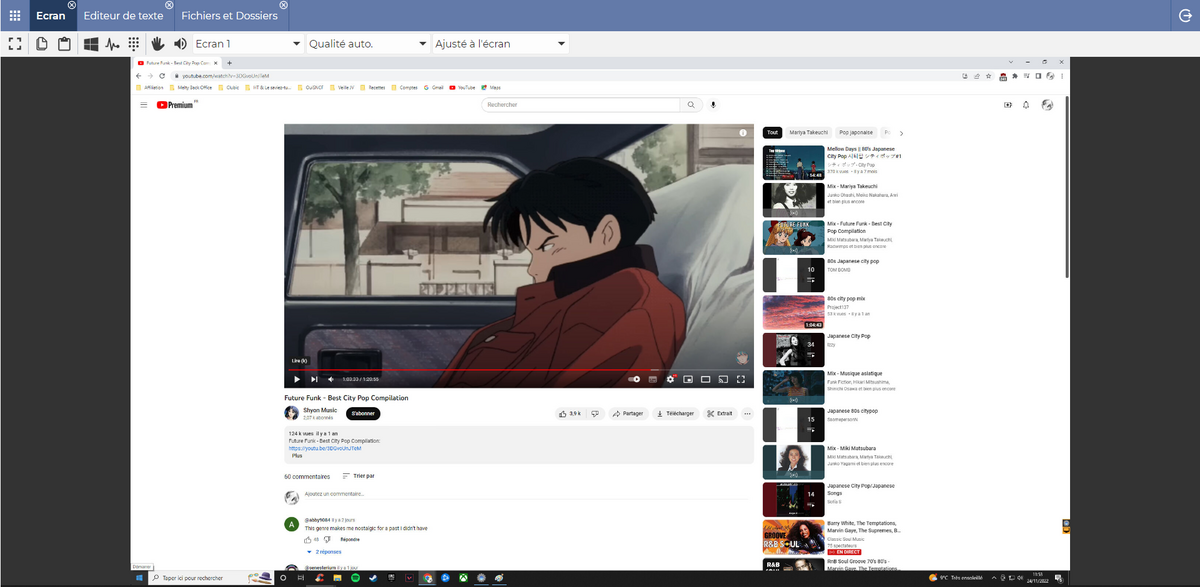Open the Gmail bookmark
Image resolution: width=1200 pixels, height=587 pixels.
click(433, 87)
